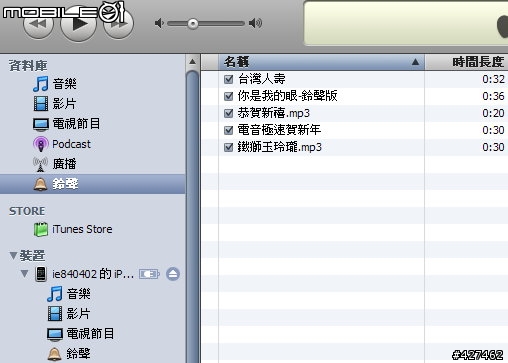Click the volume slider knob
Image resolution: width=508 pixels, height=363 pixels.
193,24
